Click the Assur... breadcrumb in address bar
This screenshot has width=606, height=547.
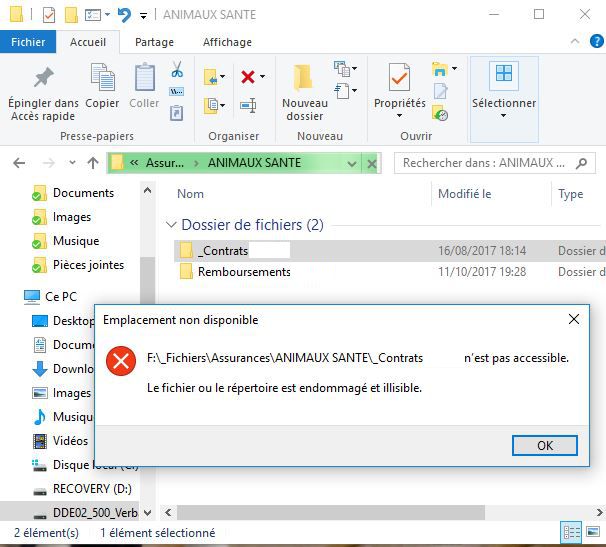pyautogui.click(x=165, y=163)
